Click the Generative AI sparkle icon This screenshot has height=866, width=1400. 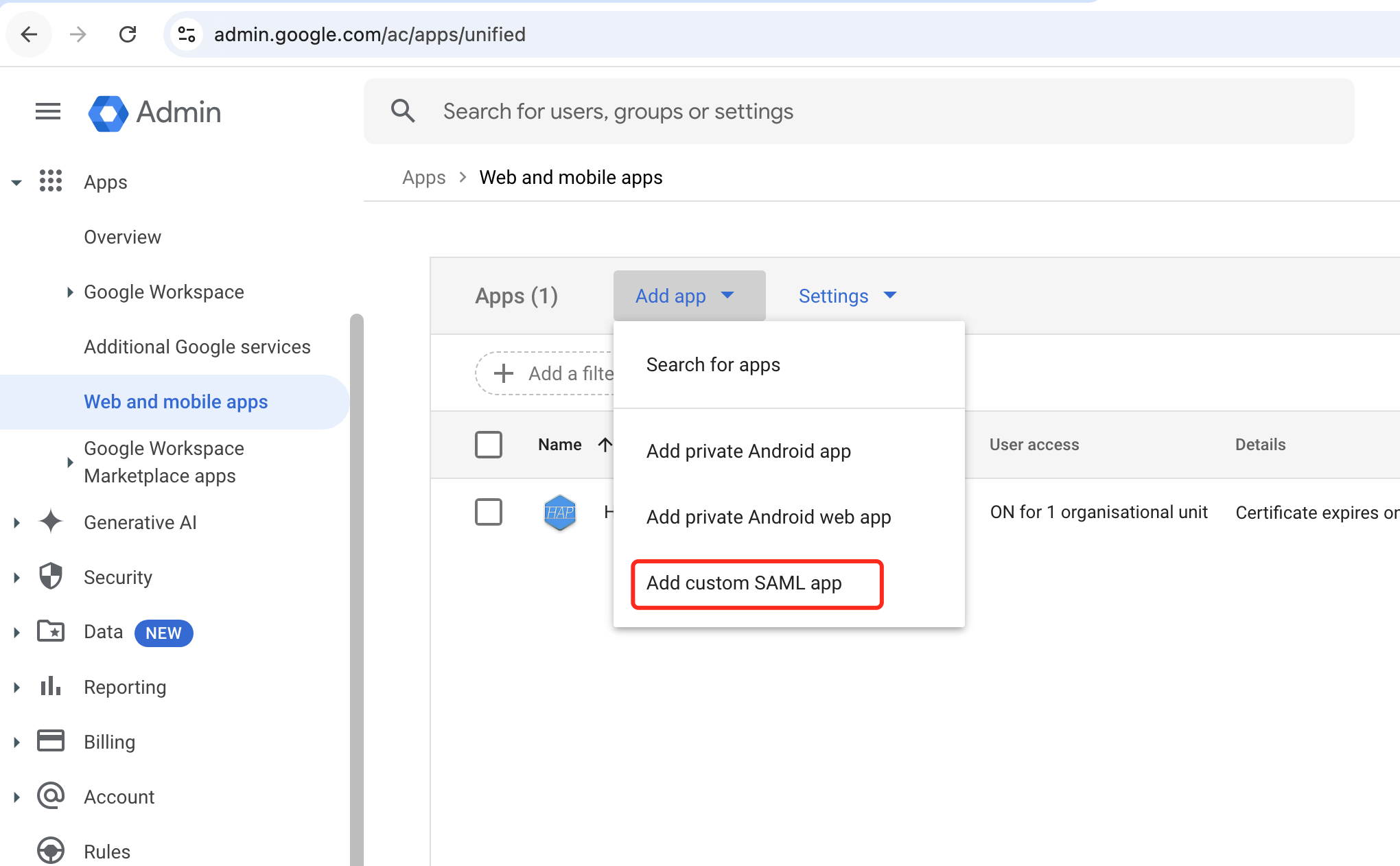coord(51,522)
